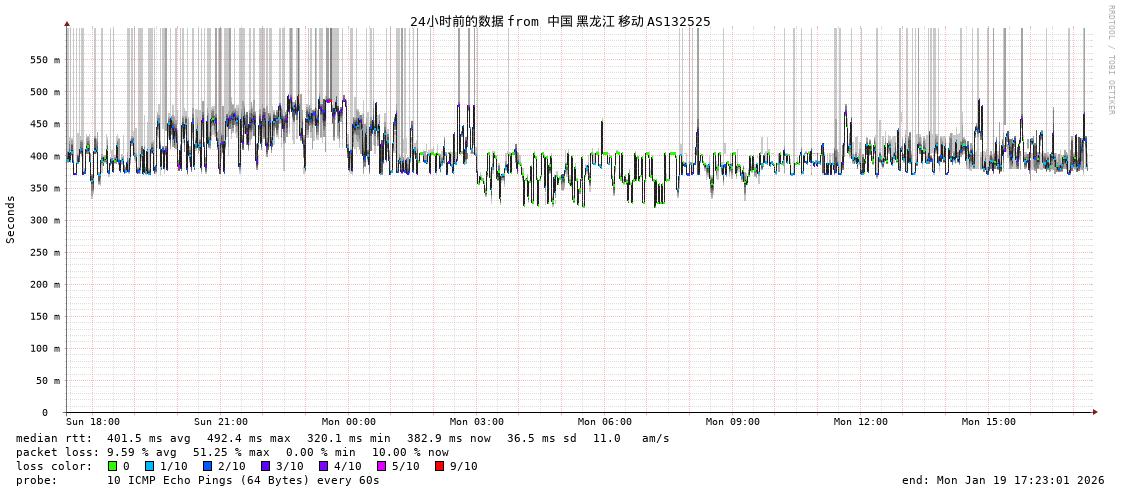Screen dimensions: 1121x494
Task: Click the graph title mentioning AS132525
Action: (x=560, y=21)
